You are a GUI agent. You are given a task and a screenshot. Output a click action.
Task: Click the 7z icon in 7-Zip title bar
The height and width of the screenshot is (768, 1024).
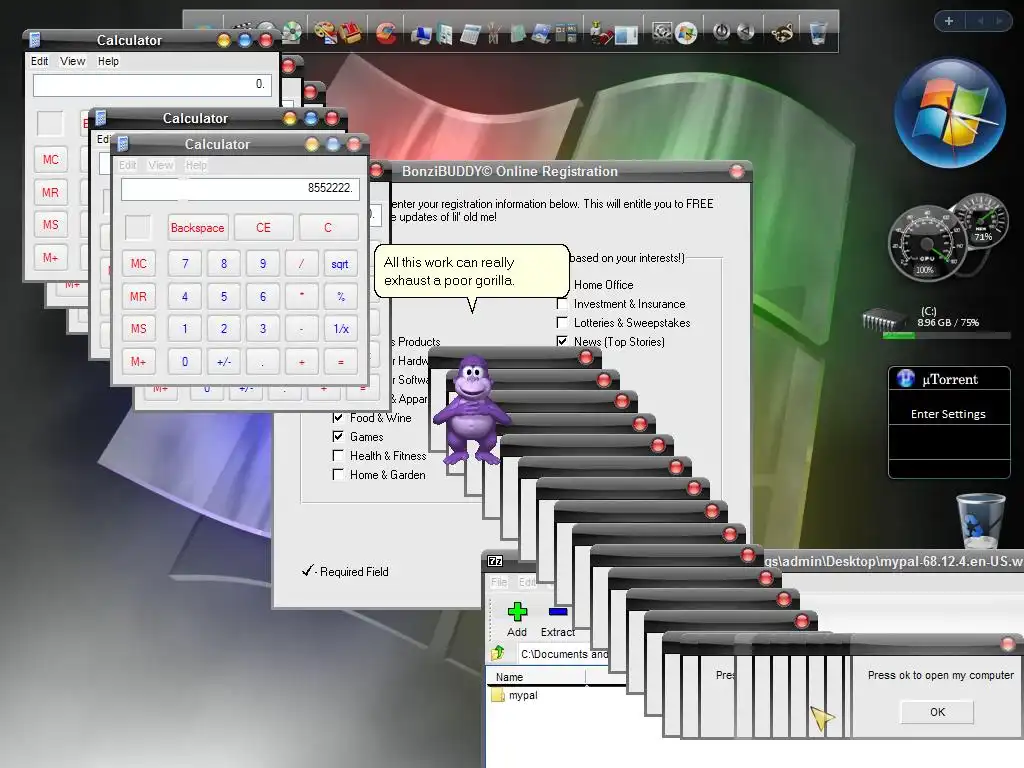pos(495,560)
